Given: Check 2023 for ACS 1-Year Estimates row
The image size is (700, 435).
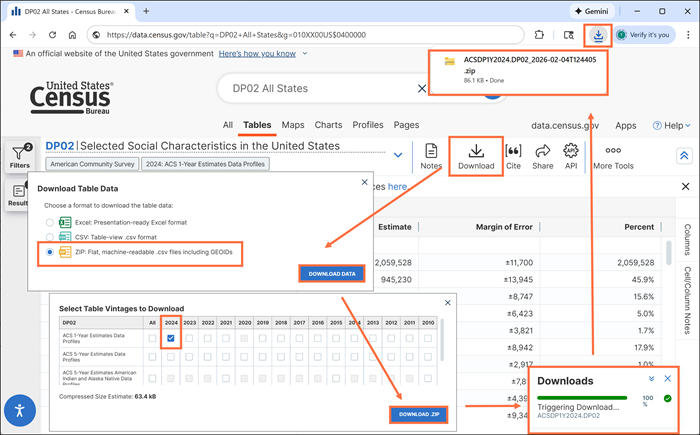Looking at the screenshot, I should tap(189, 338).
